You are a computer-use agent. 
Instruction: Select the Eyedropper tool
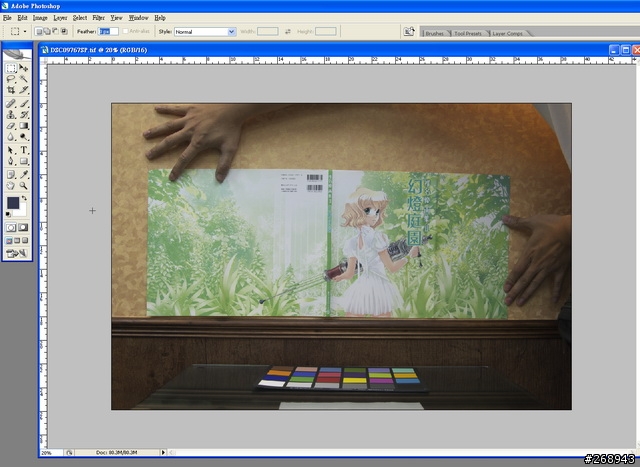24,175
